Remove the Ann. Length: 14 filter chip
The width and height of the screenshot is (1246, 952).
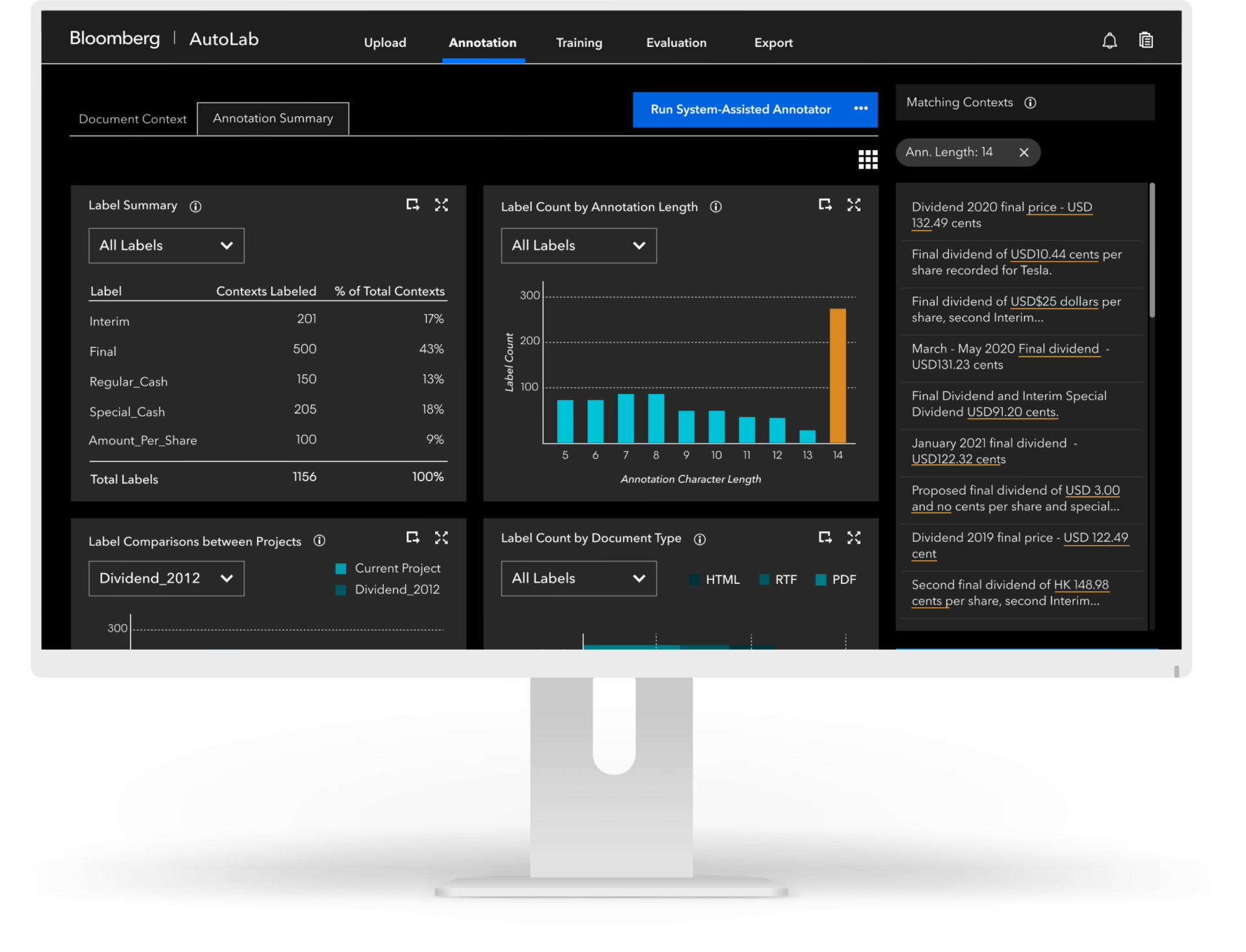pyautogui.click(x=1024, y=152)
